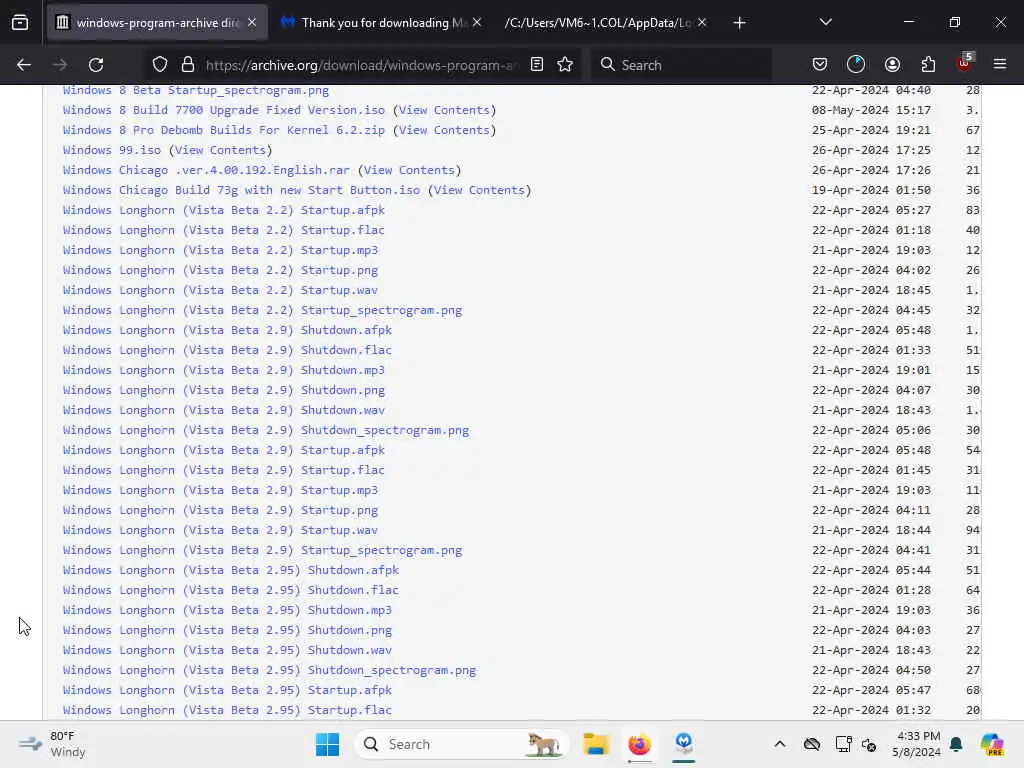
Task: Open Windows 99.iso link
Action: 112,150
